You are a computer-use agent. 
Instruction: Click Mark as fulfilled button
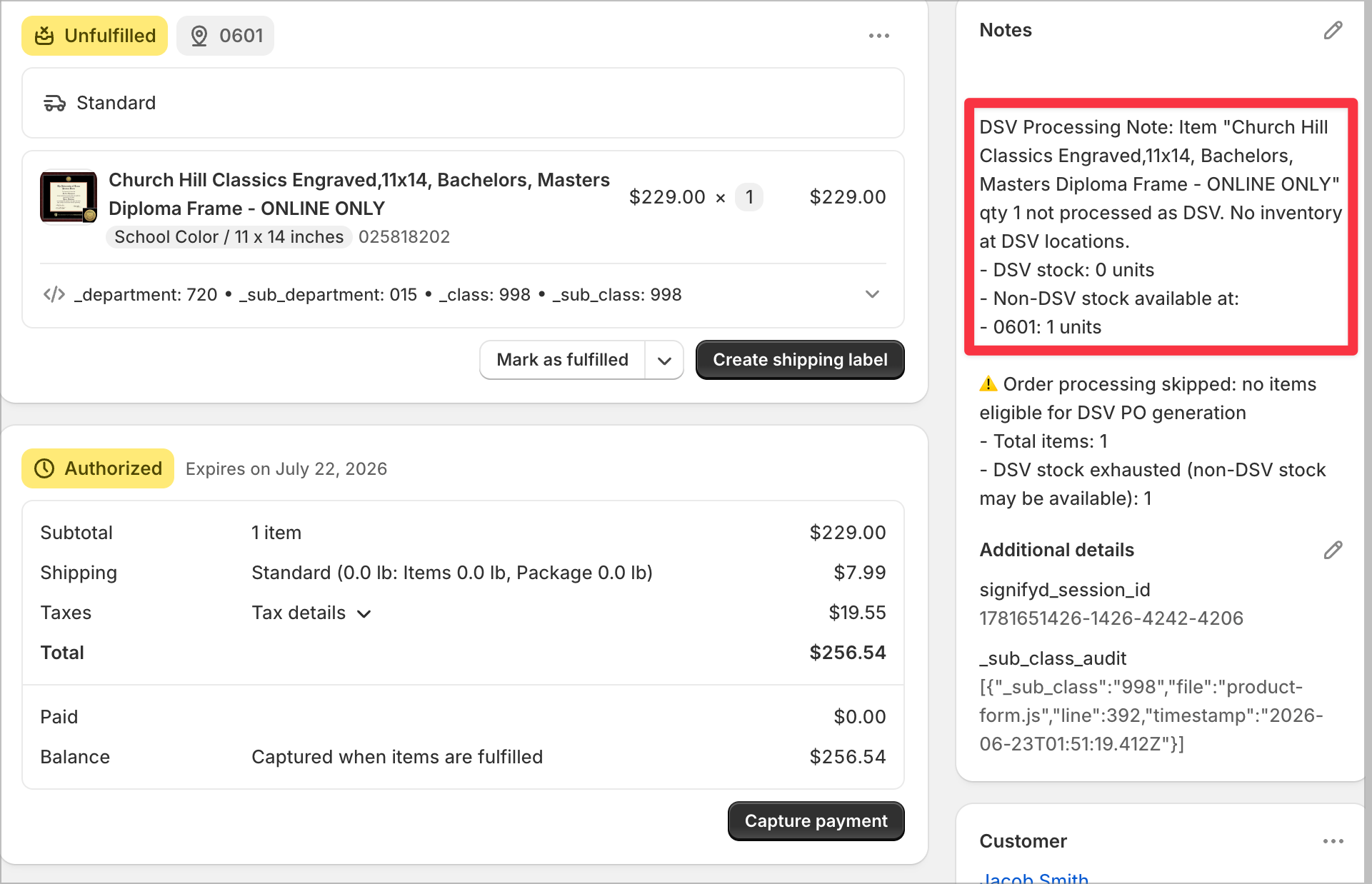[x=563, y=360]
